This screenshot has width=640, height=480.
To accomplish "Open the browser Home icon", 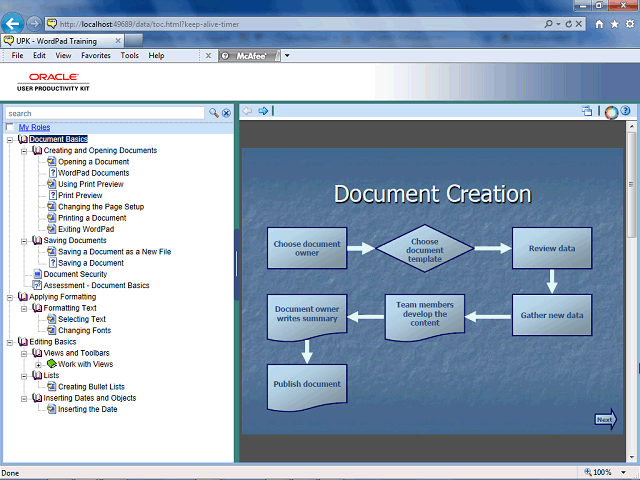I will point(599,24).
